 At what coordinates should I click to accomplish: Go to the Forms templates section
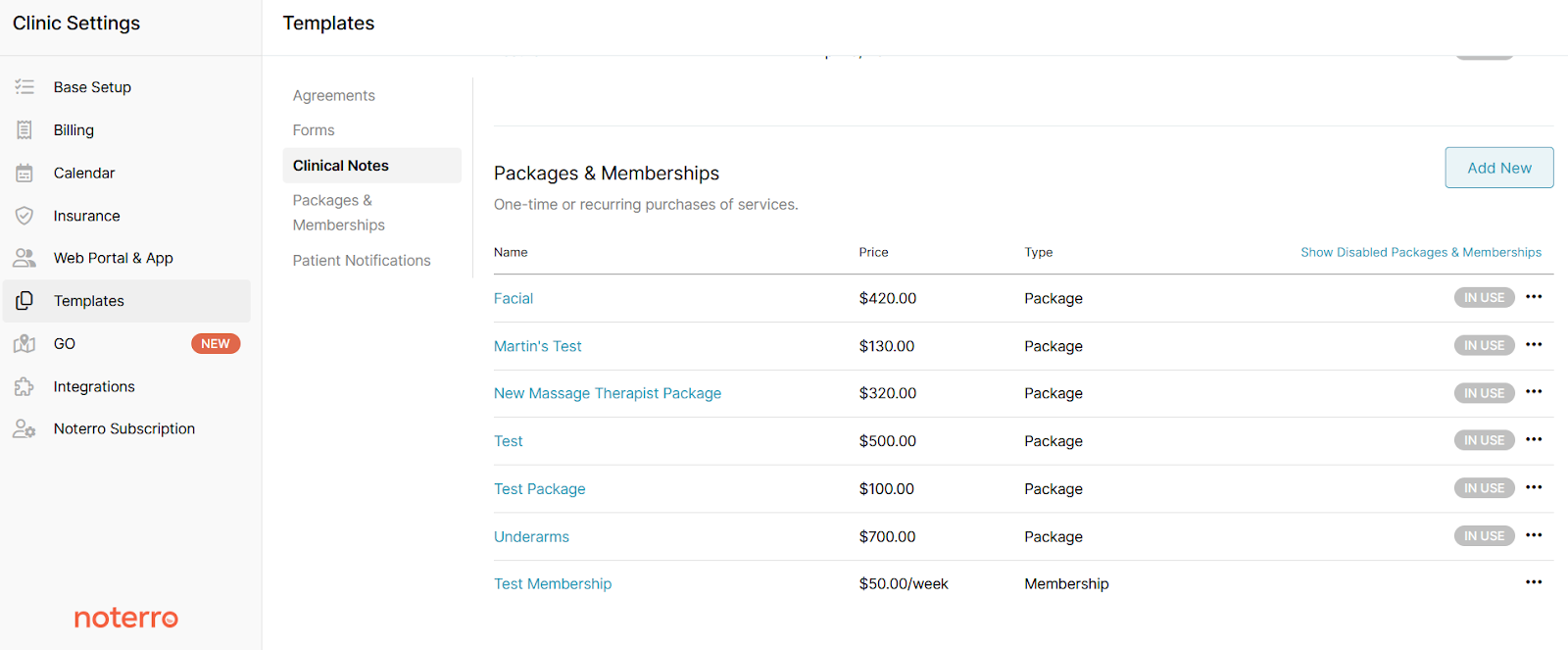[x=314, y=130]
